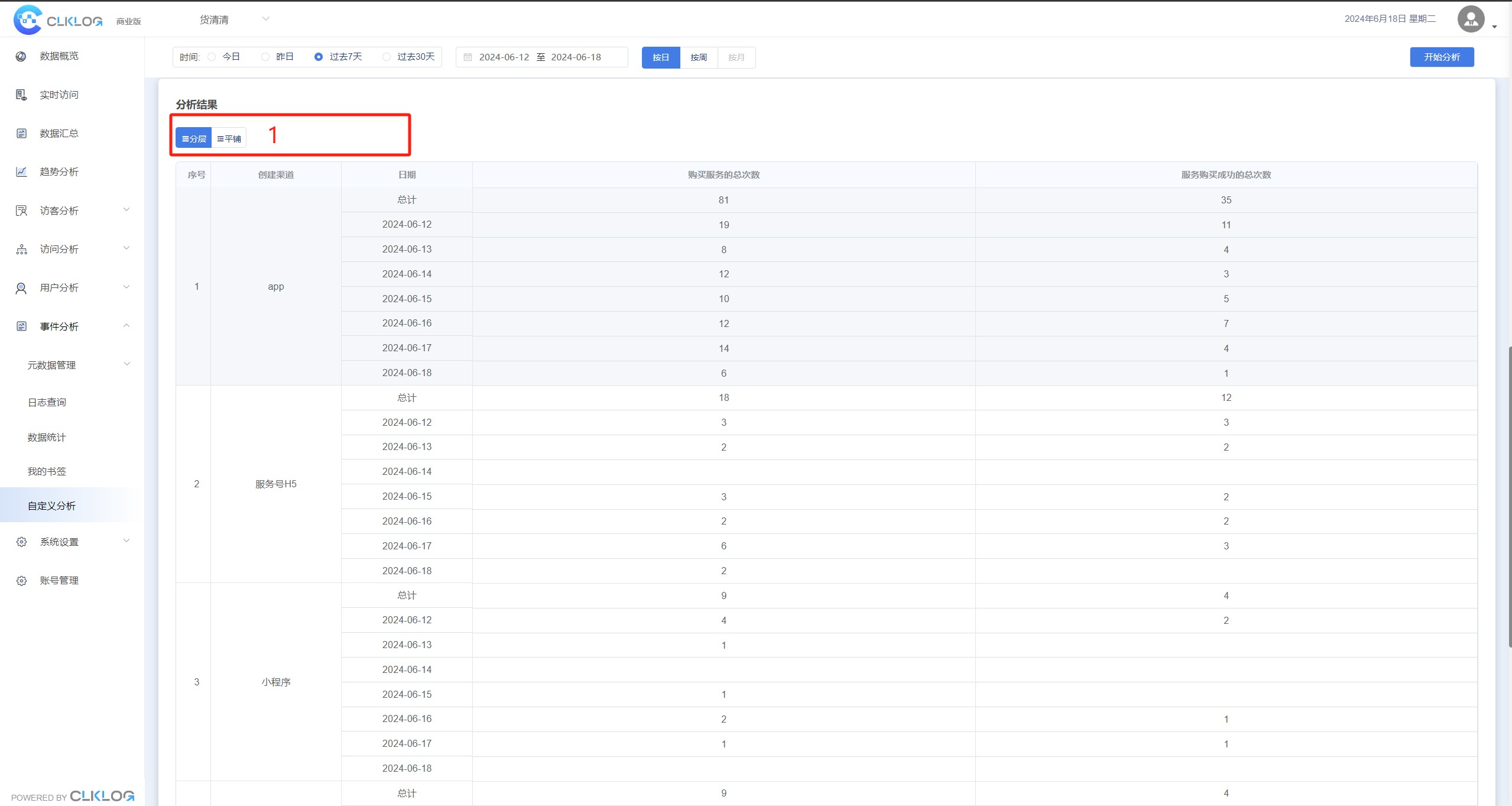The width and height of the screenshot is (1512, 806).
Task: Select the 过去30天 radio option
Action: coord(387,57)
